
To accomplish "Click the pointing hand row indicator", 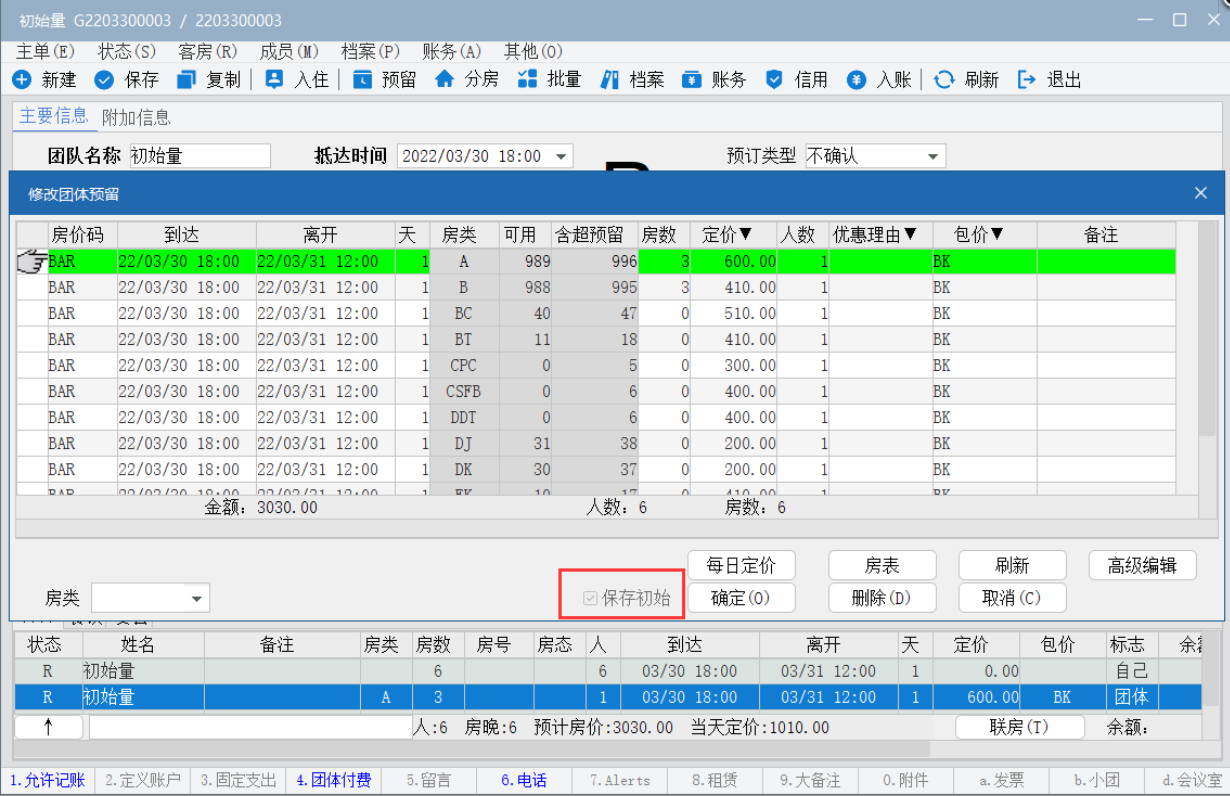I will [x=32, y=261].
